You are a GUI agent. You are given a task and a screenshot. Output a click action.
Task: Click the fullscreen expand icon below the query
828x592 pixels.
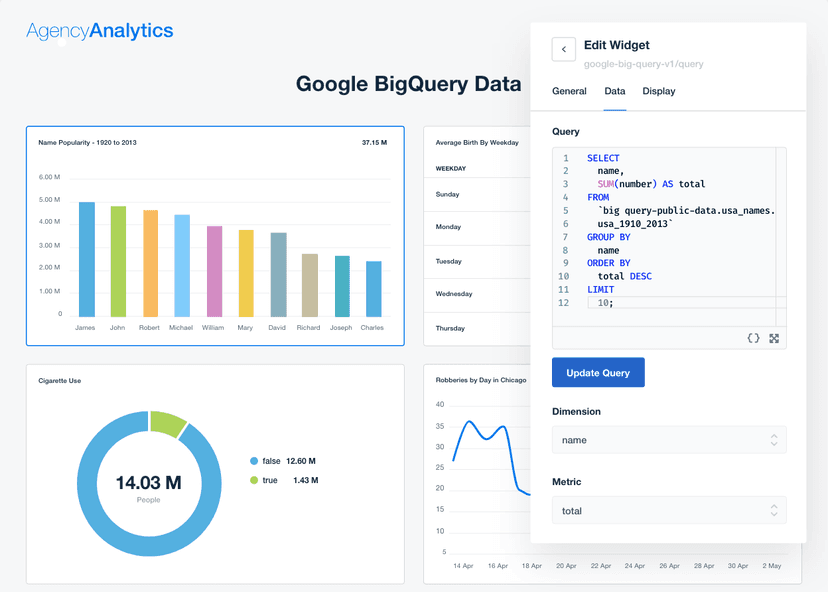point(775,338)
